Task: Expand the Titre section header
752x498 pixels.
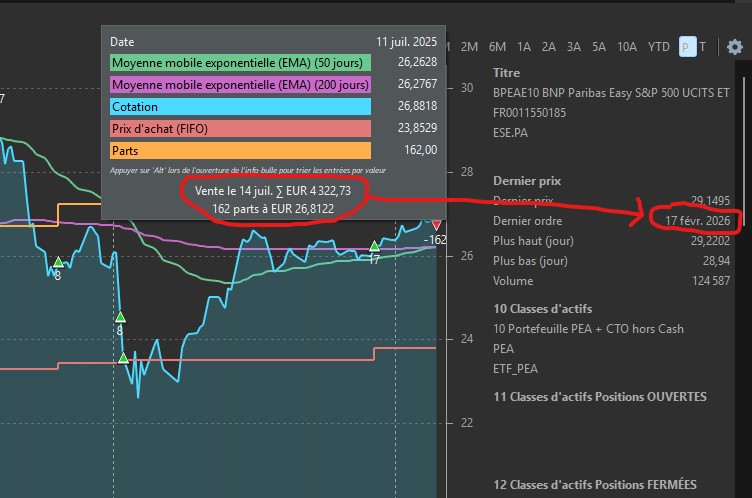Action: tap(508, 73)
